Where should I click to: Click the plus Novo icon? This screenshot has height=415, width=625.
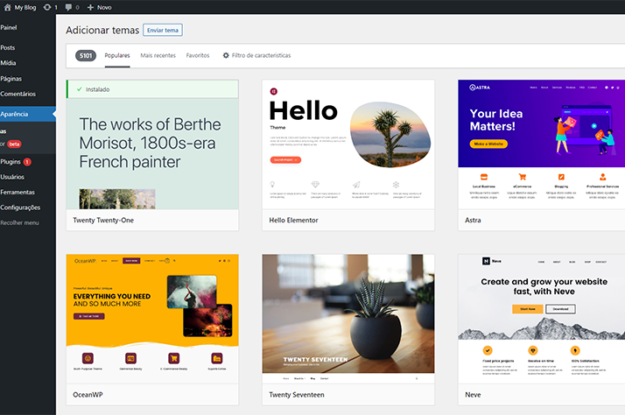(x=90, y=7)
